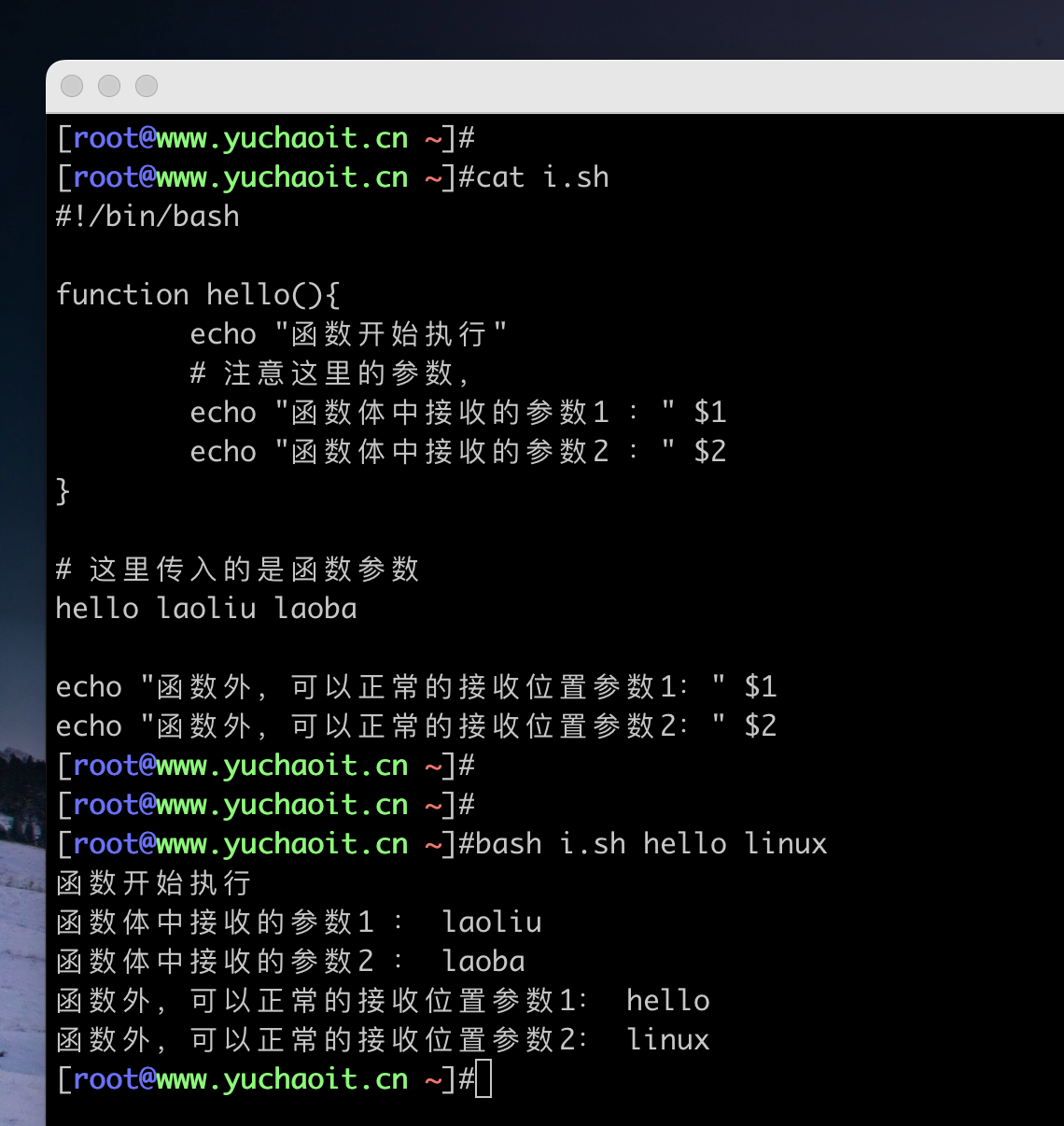
Task: Click the hello laoliu laoba invocation line
Action: (x=205, y=608)
